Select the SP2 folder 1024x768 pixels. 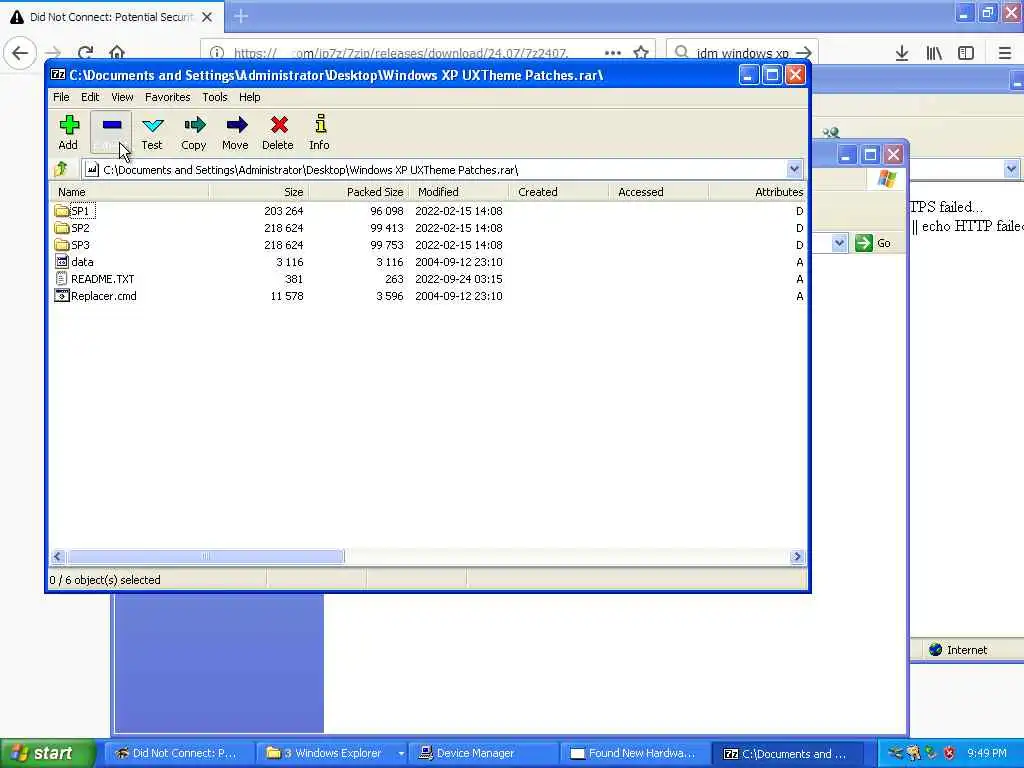pos(80,228)
